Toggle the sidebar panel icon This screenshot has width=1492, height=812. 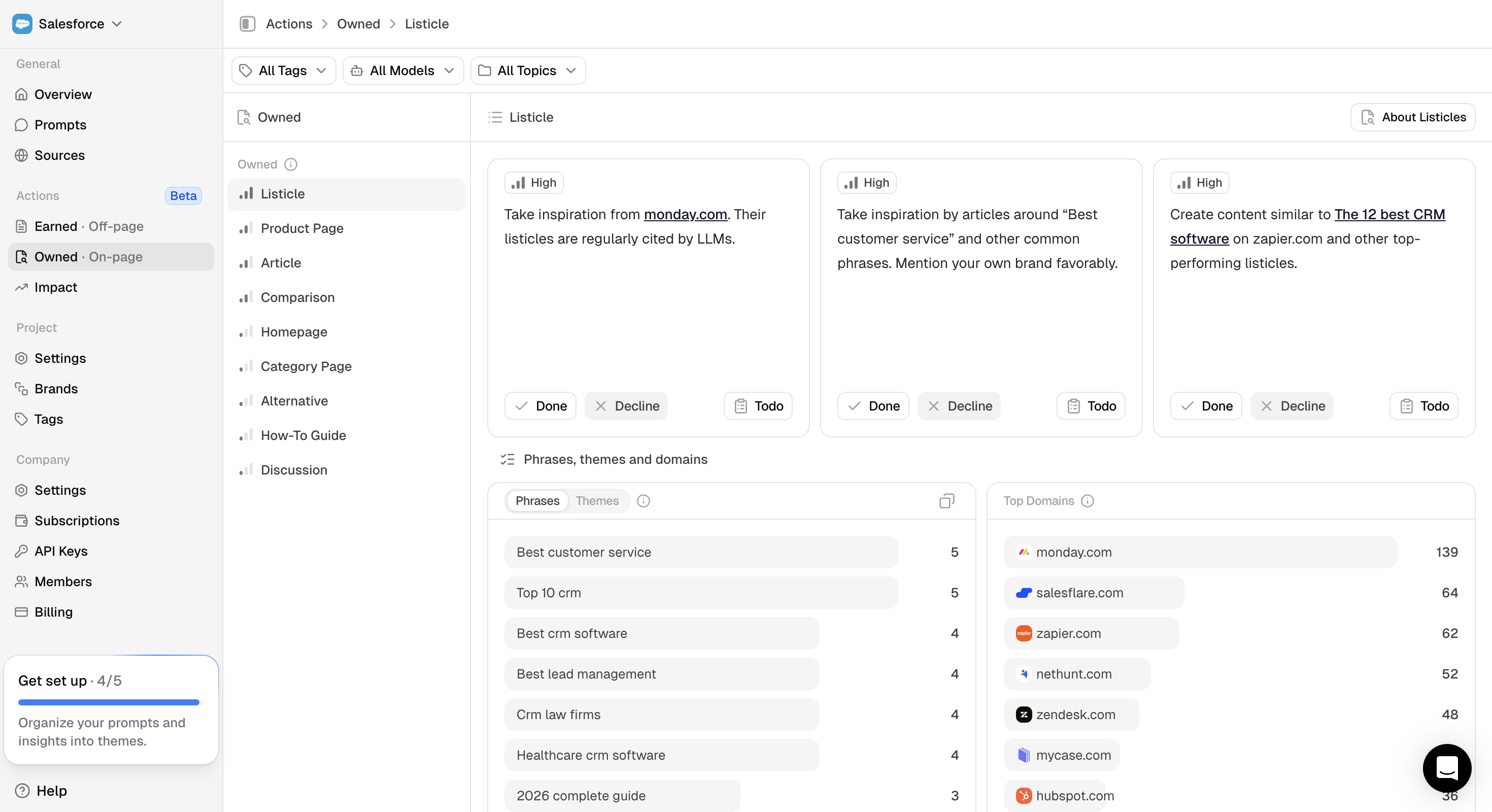click(247, 24)
